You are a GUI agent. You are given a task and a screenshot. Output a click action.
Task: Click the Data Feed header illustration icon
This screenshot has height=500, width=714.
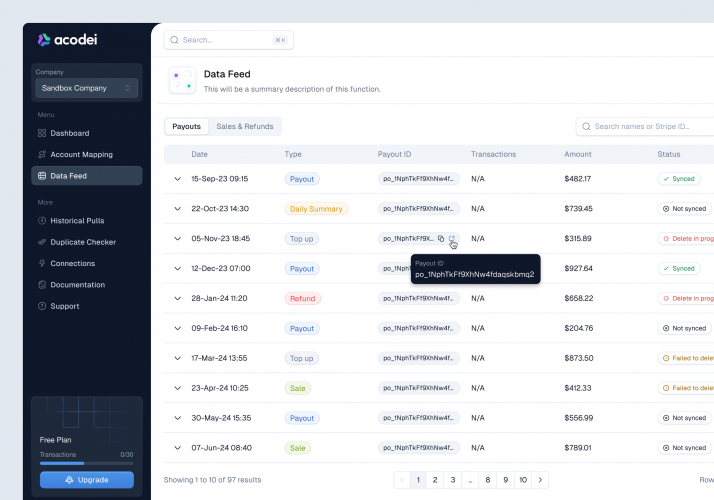pyautogui.click(x=183, y=81)
